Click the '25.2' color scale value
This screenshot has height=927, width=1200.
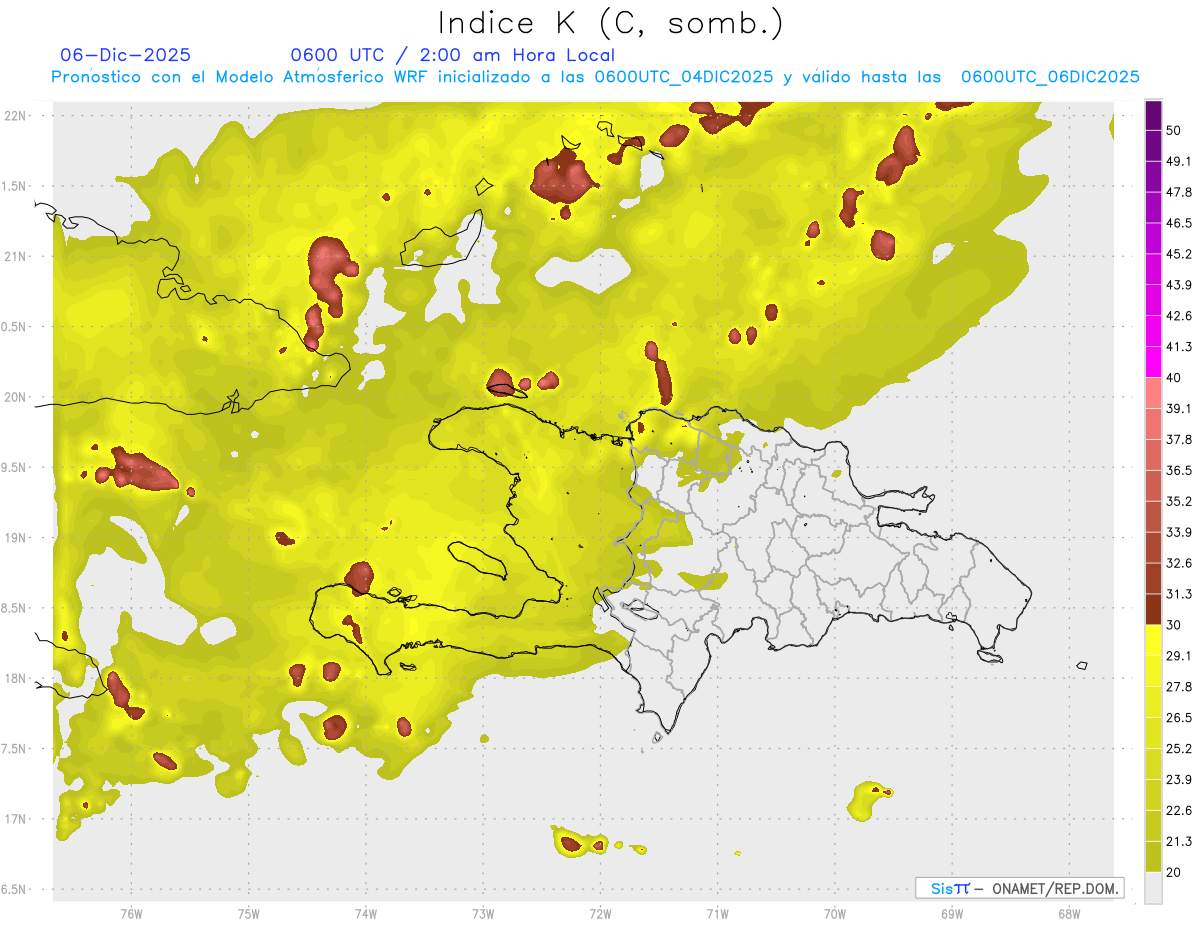pos(1179,748)
